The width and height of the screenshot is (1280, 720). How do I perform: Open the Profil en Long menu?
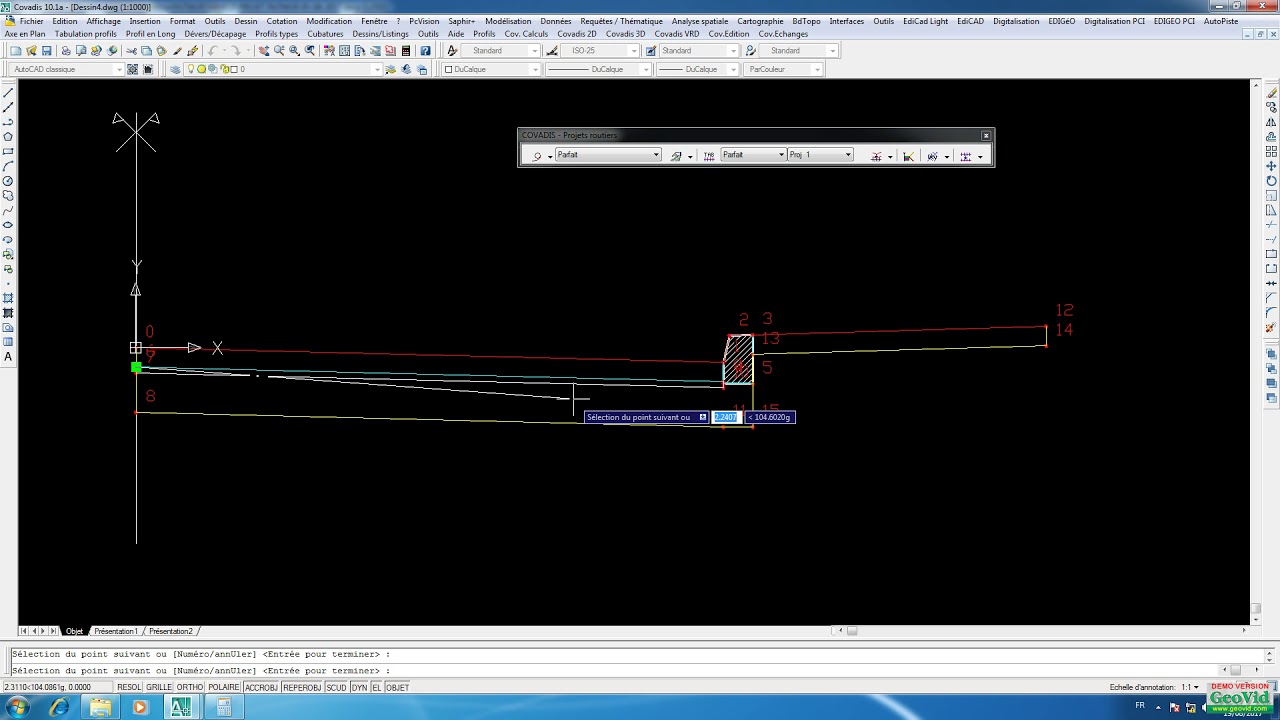(x=150, y=34)
